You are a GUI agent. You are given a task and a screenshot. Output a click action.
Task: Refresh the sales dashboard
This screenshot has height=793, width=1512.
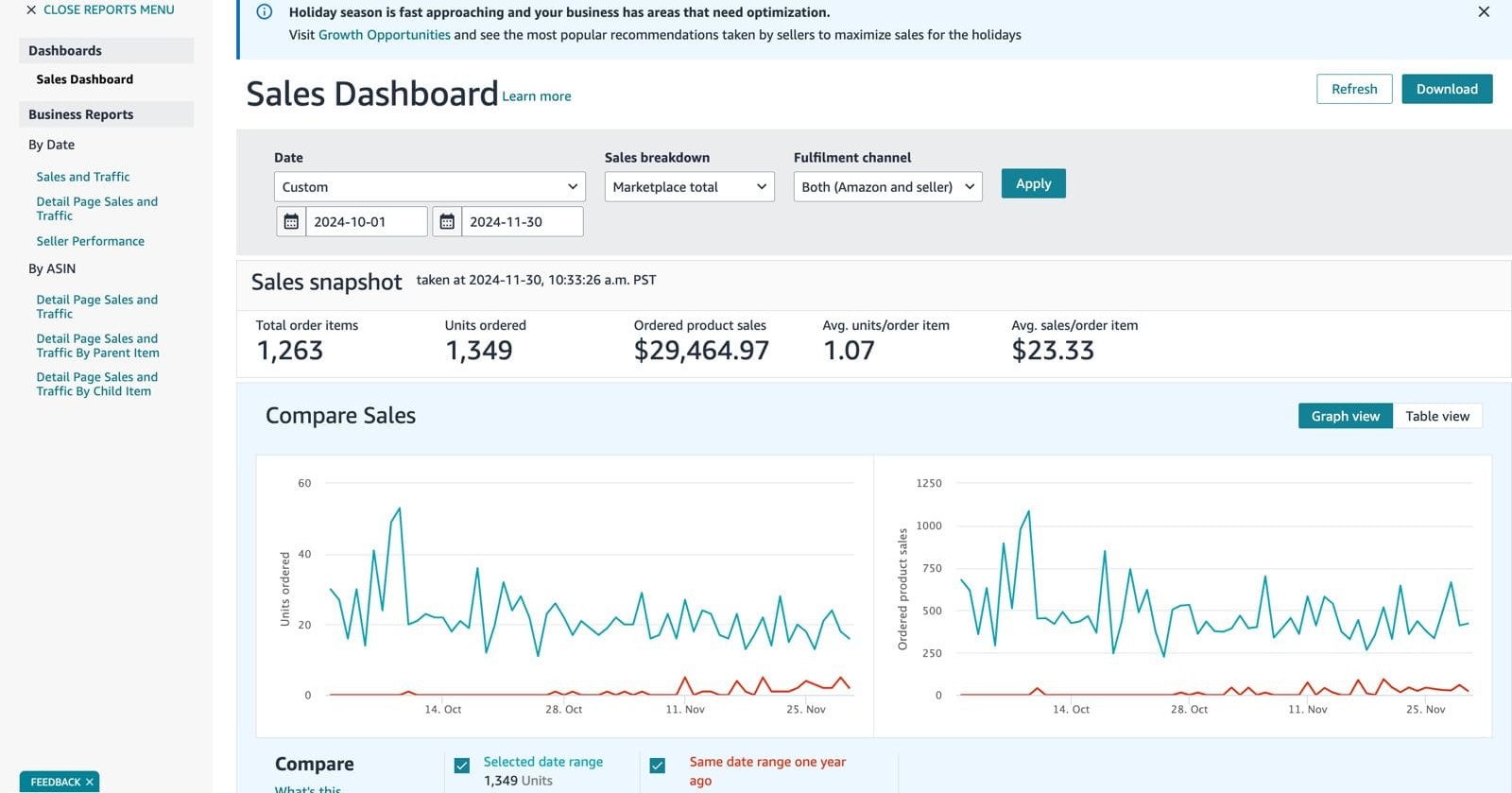pos(1353,89)
